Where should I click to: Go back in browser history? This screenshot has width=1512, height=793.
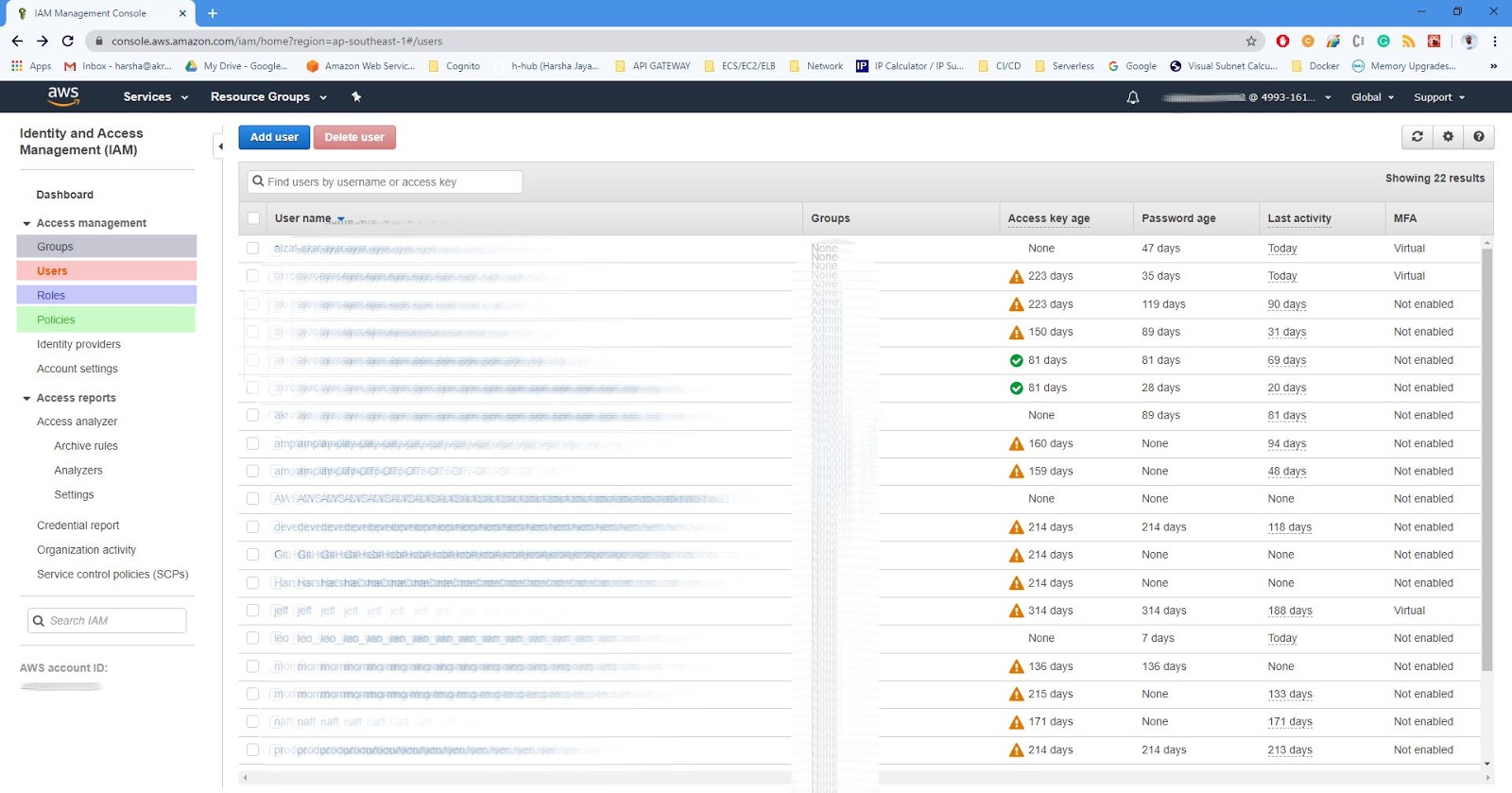tap(17, 41)
